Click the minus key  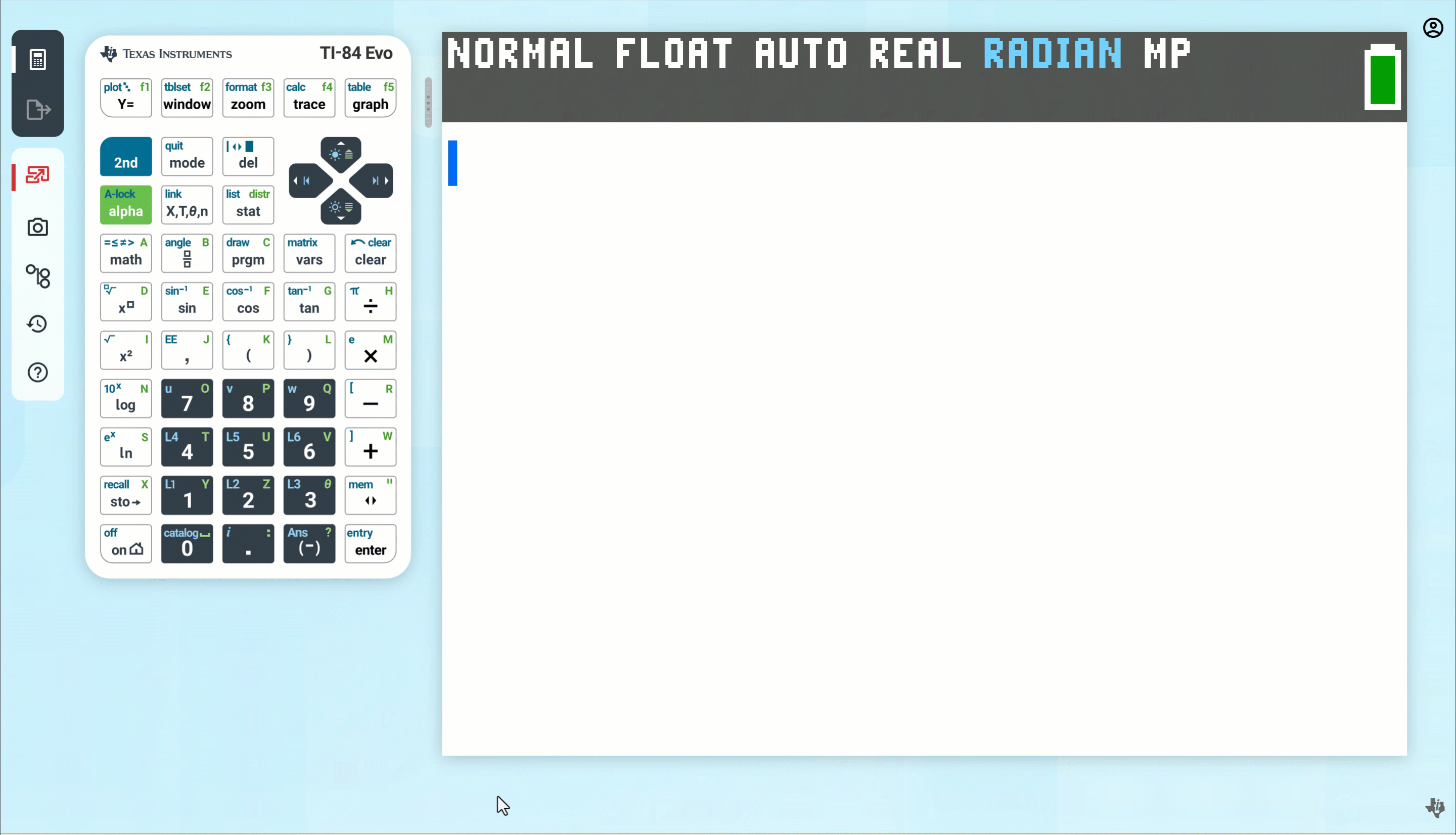[x=371, y=399]
